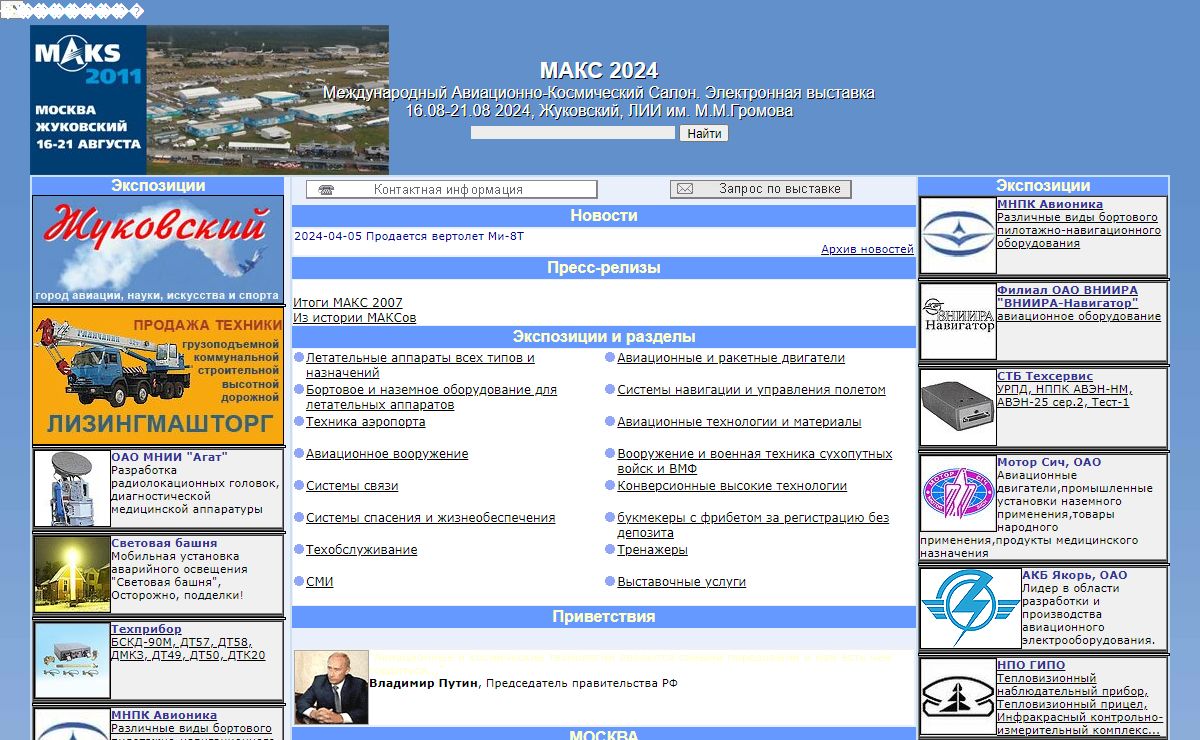The image size is (1200, 740).
Task: Open Филиал ОАО ВНИИРА-Навигатор link
Action: [x=1068, y=297]
